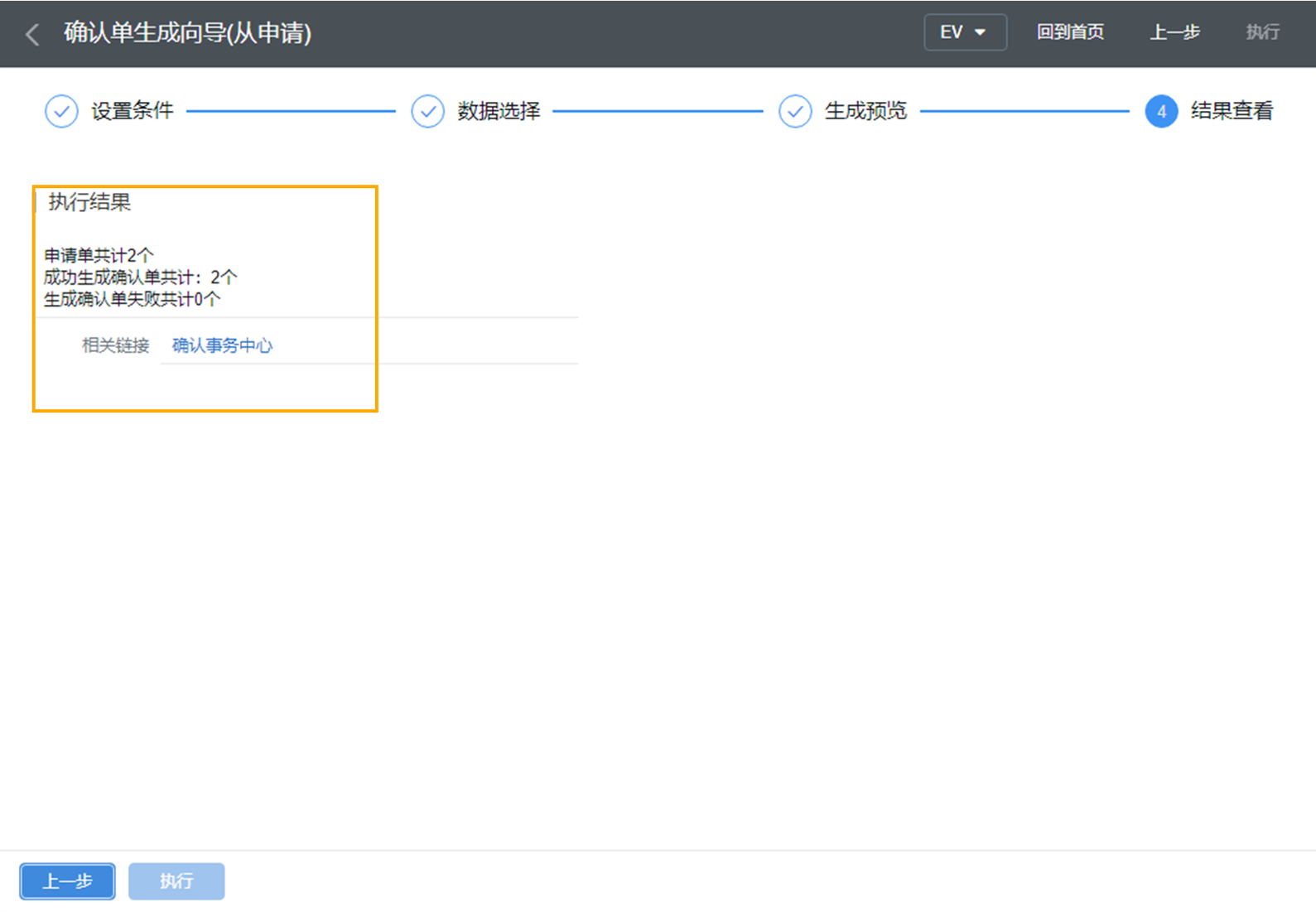This screenshot has height=912, width=1316.
Task: Click the step 4 circle icon
Action: pyautogui.click(x=1161, y=111)
